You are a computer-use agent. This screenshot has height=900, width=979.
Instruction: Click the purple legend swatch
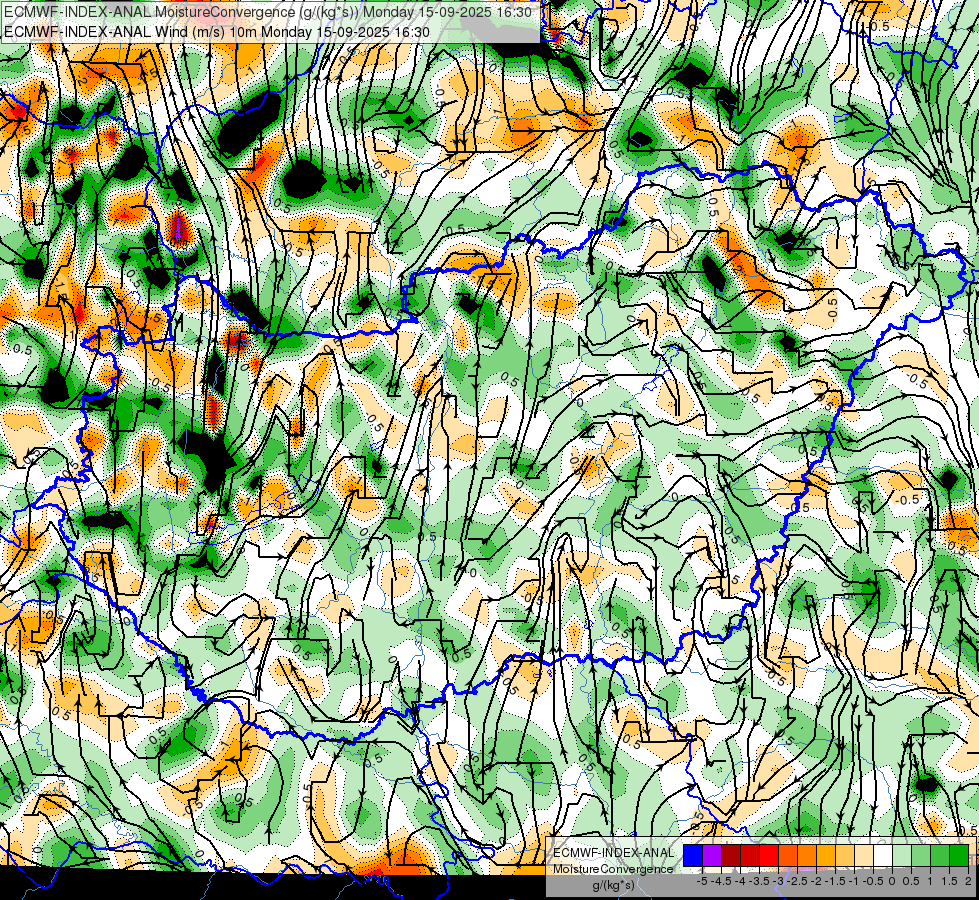click(x=712, y=856)
